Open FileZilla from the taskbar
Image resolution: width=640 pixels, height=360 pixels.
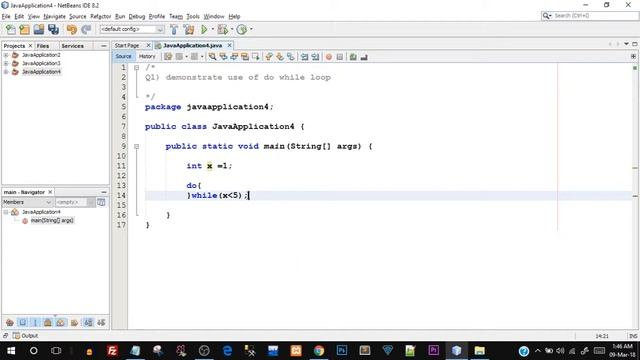coord(112,351)
